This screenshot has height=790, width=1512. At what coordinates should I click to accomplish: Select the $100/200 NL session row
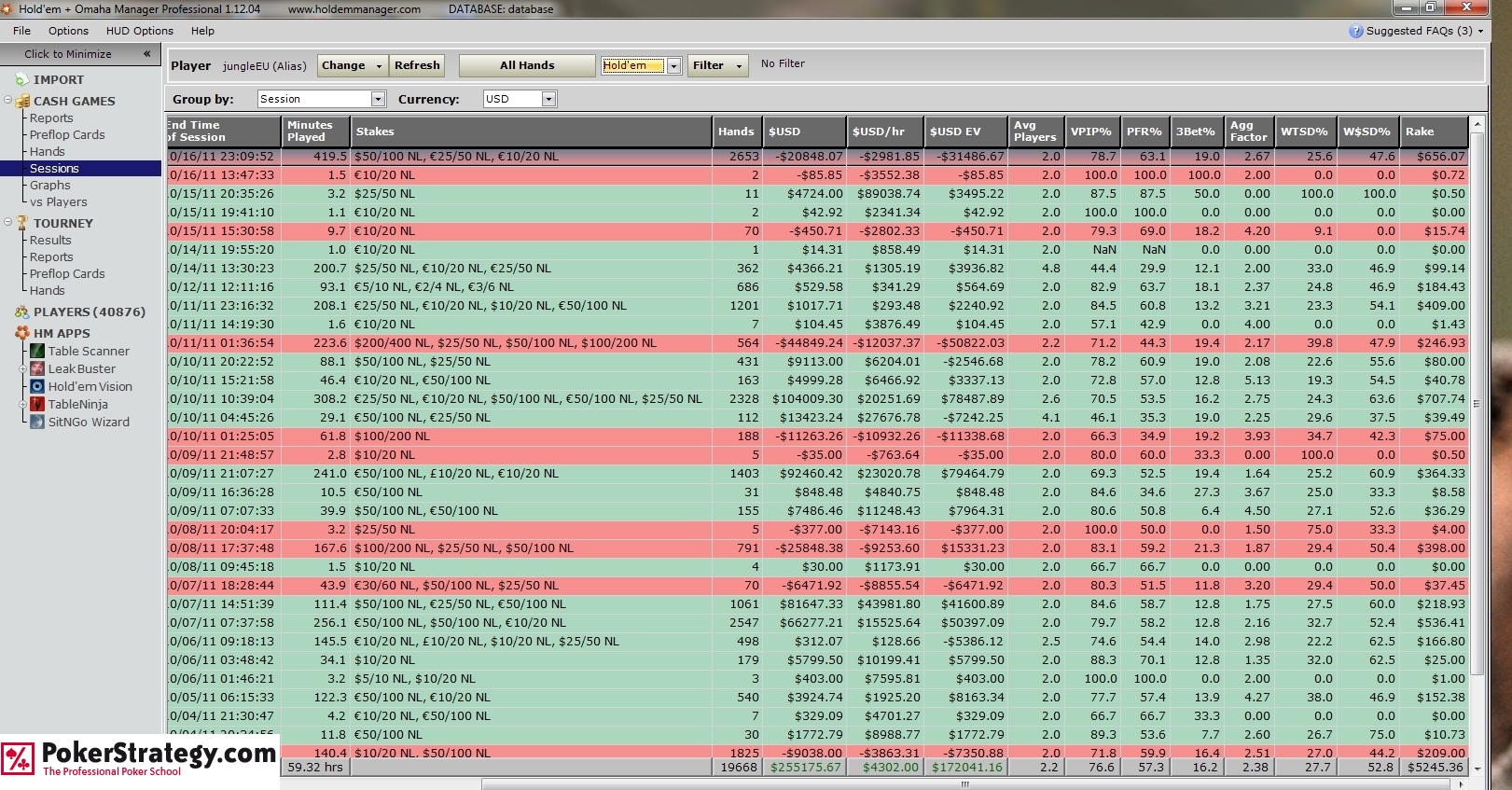click(x=817, y=437)
